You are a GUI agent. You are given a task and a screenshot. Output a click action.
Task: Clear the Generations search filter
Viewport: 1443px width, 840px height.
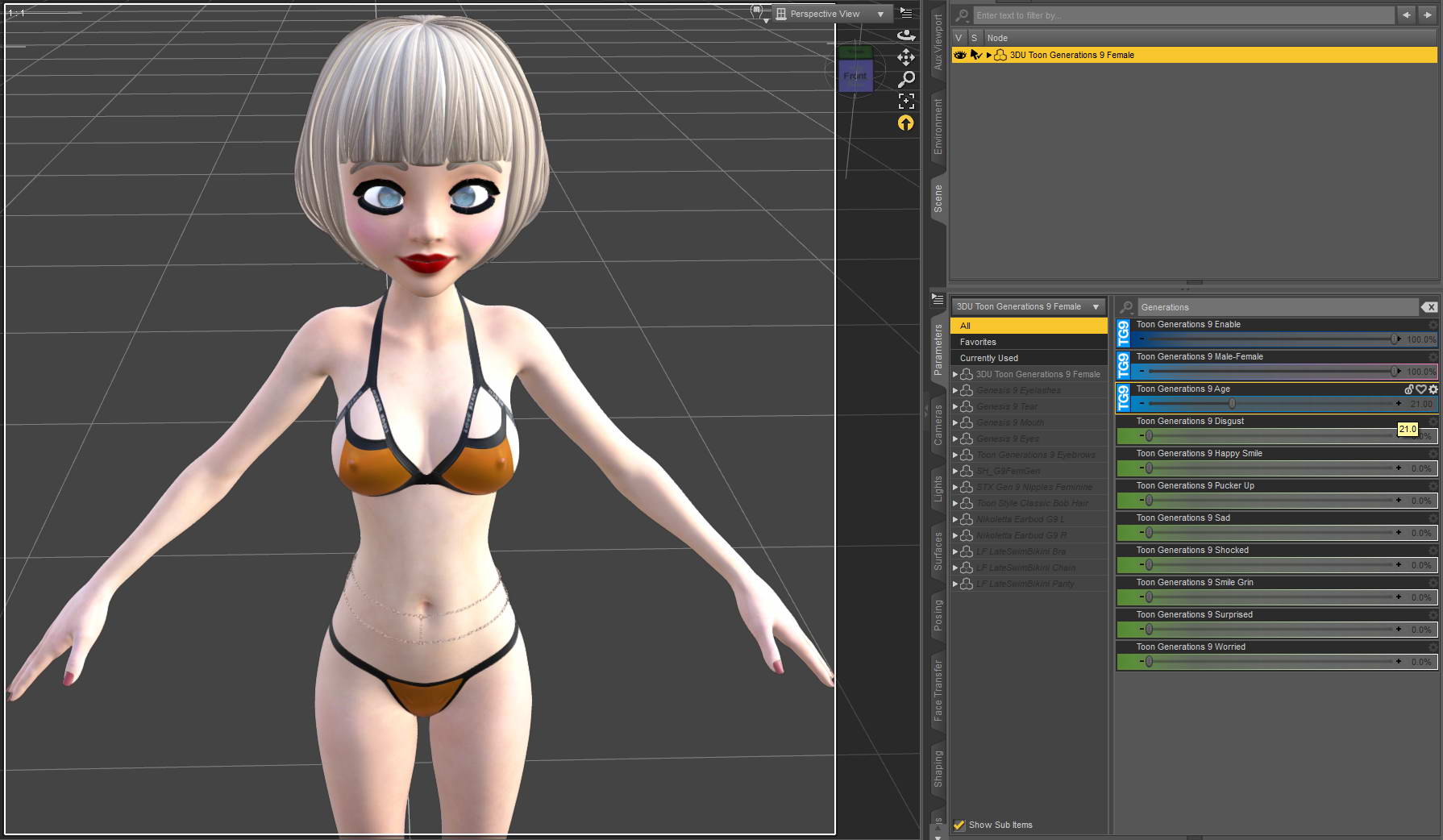(x=1428, y=307)
